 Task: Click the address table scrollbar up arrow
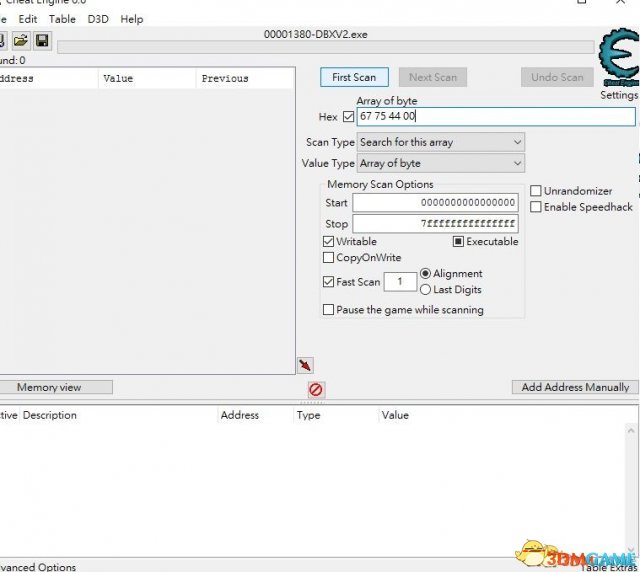[631, 430]
